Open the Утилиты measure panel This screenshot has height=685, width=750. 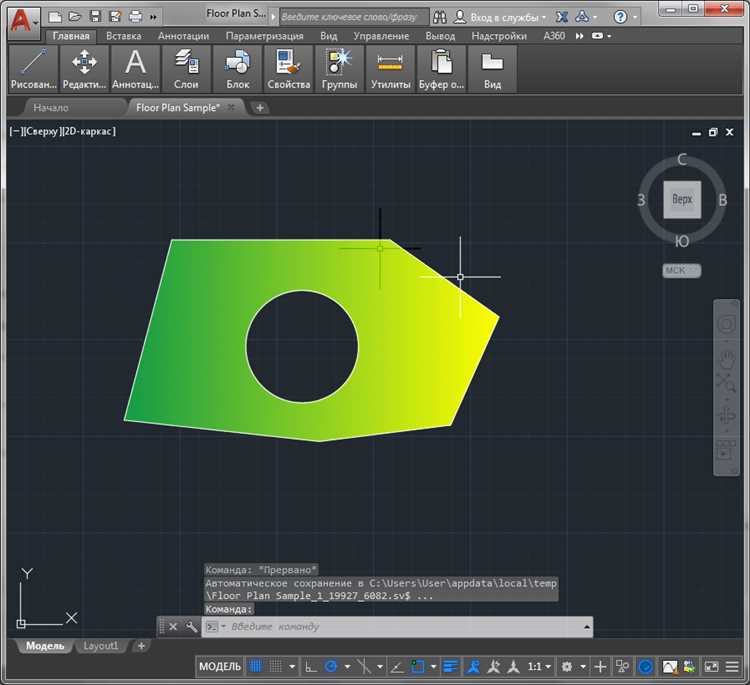tap(391, 69)
